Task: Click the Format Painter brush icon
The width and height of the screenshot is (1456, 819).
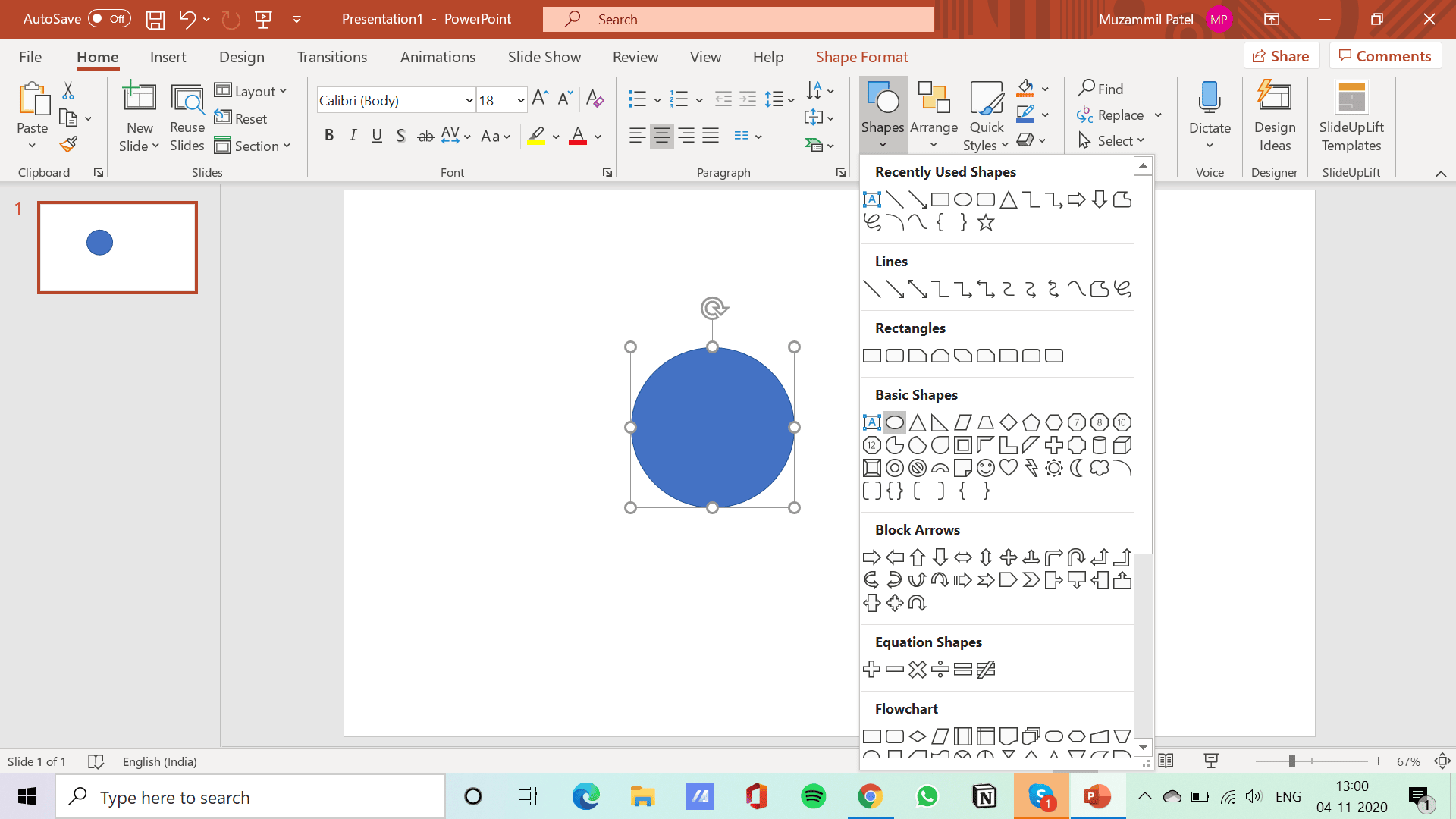Action: (69, 143)
